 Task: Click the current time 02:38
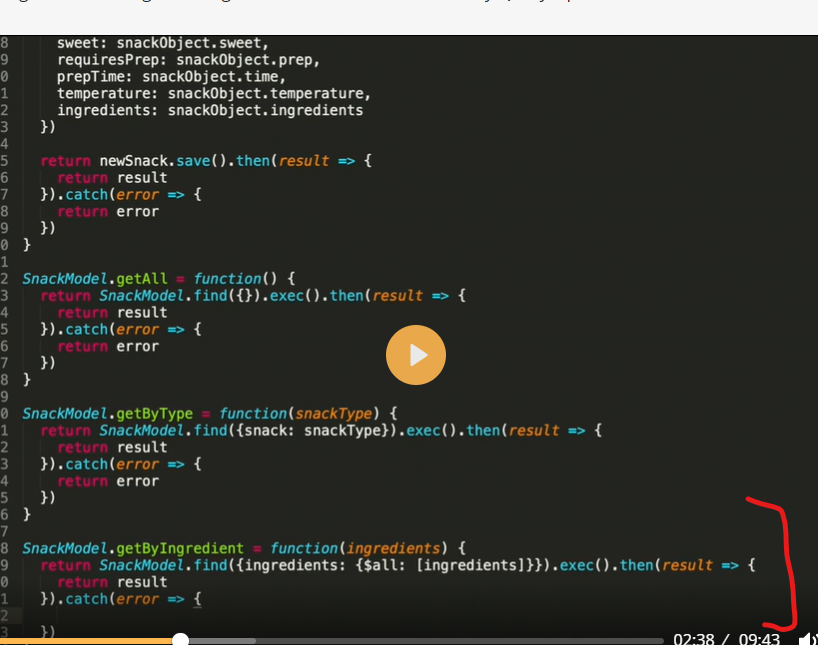(x=693, y=639)
